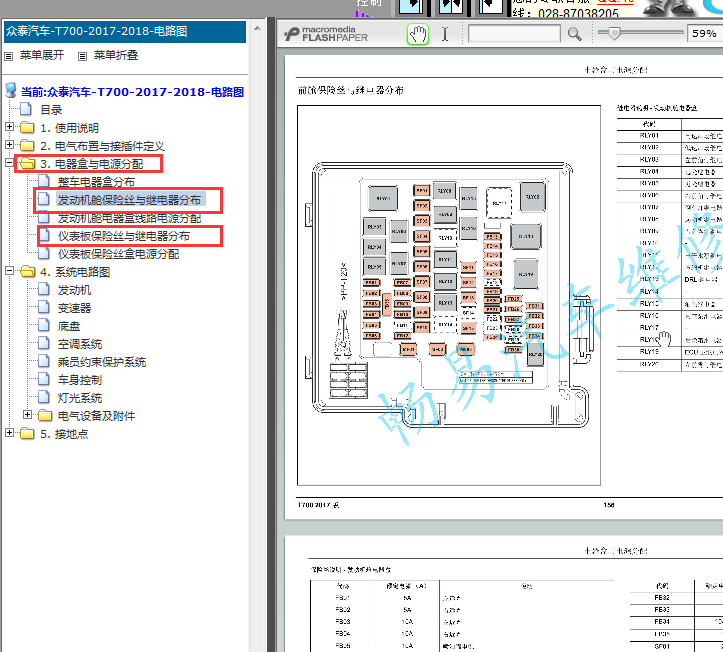
Task: Click the page icon for 车身控制
Action: tap(44, 379)
